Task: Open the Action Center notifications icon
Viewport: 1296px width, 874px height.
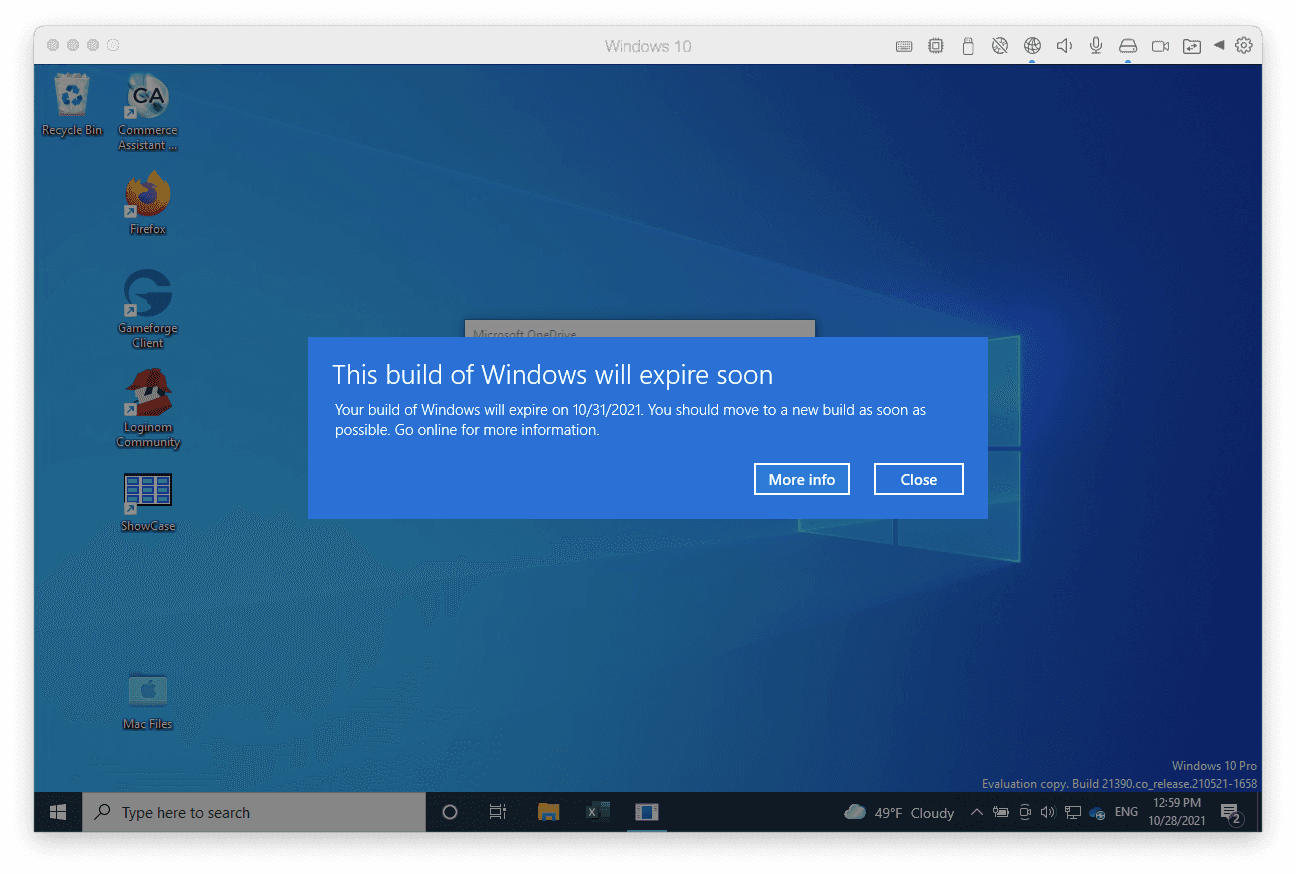Action: pos(1231,813)
